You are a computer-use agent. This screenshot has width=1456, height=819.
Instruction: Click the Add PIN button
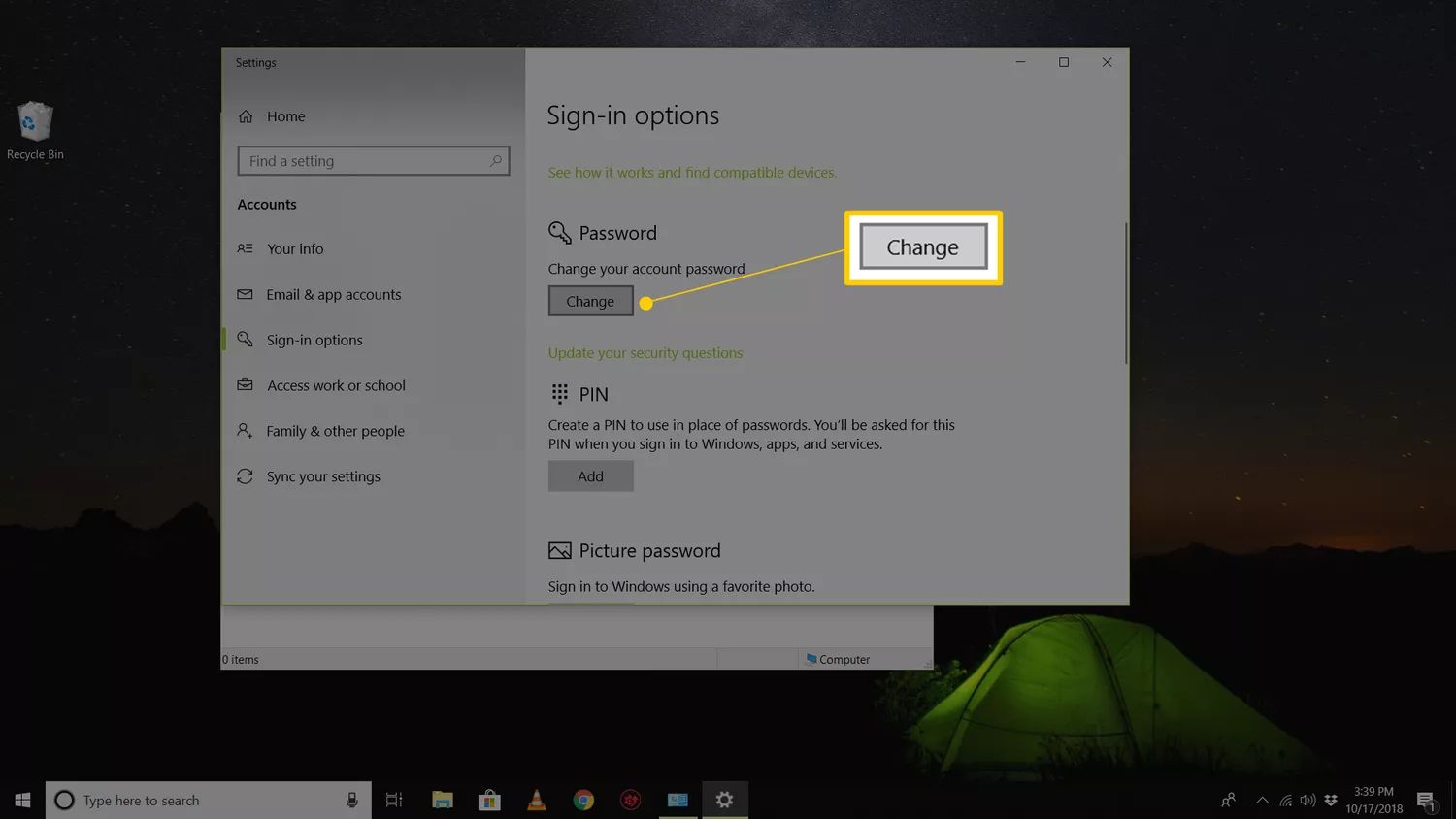pyautogui.click(x=590, y=476)
